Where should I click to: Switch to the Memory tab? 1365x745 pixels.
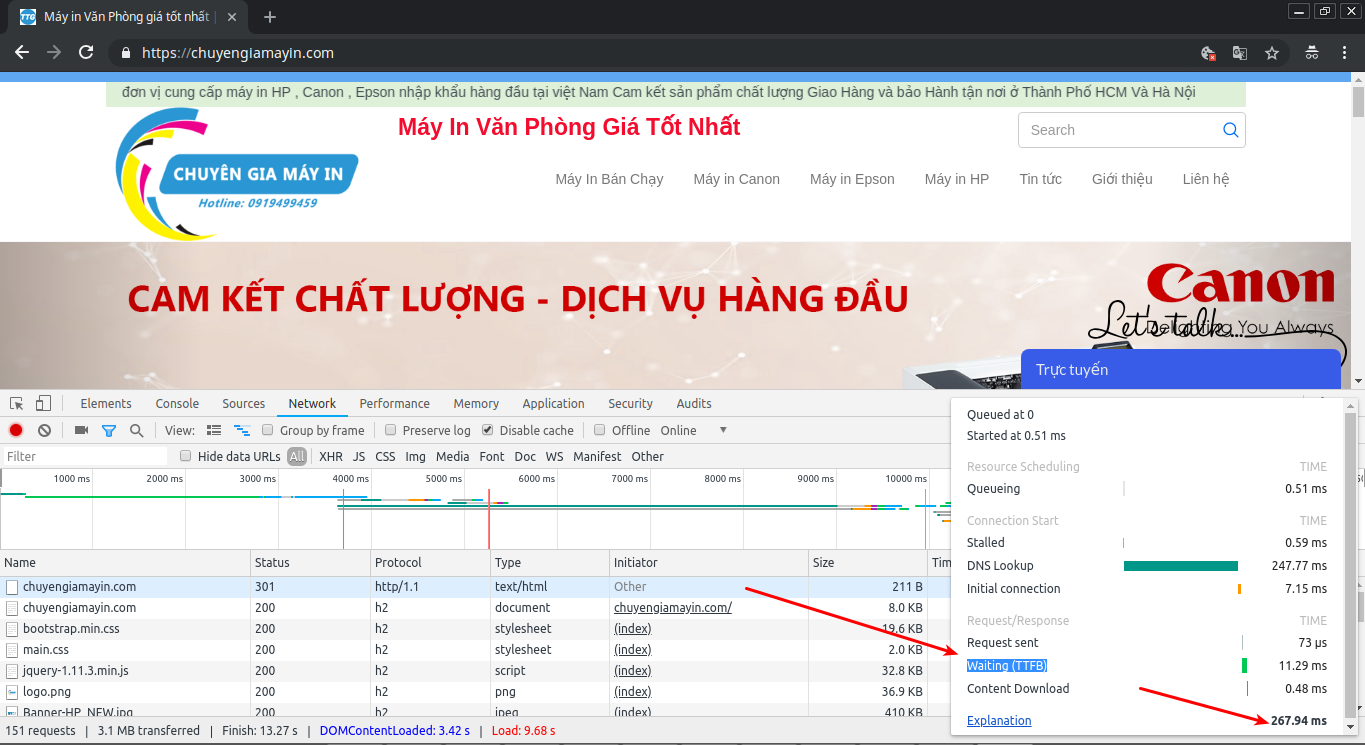pyautogui.click(x=476, y=404)
